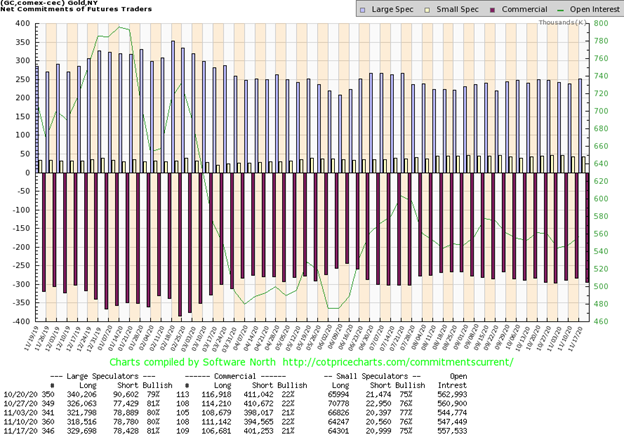Screen dimensions: 624x435
Task: Click the 11/10/20 row date in the table
Action: (x=20, y=422)
